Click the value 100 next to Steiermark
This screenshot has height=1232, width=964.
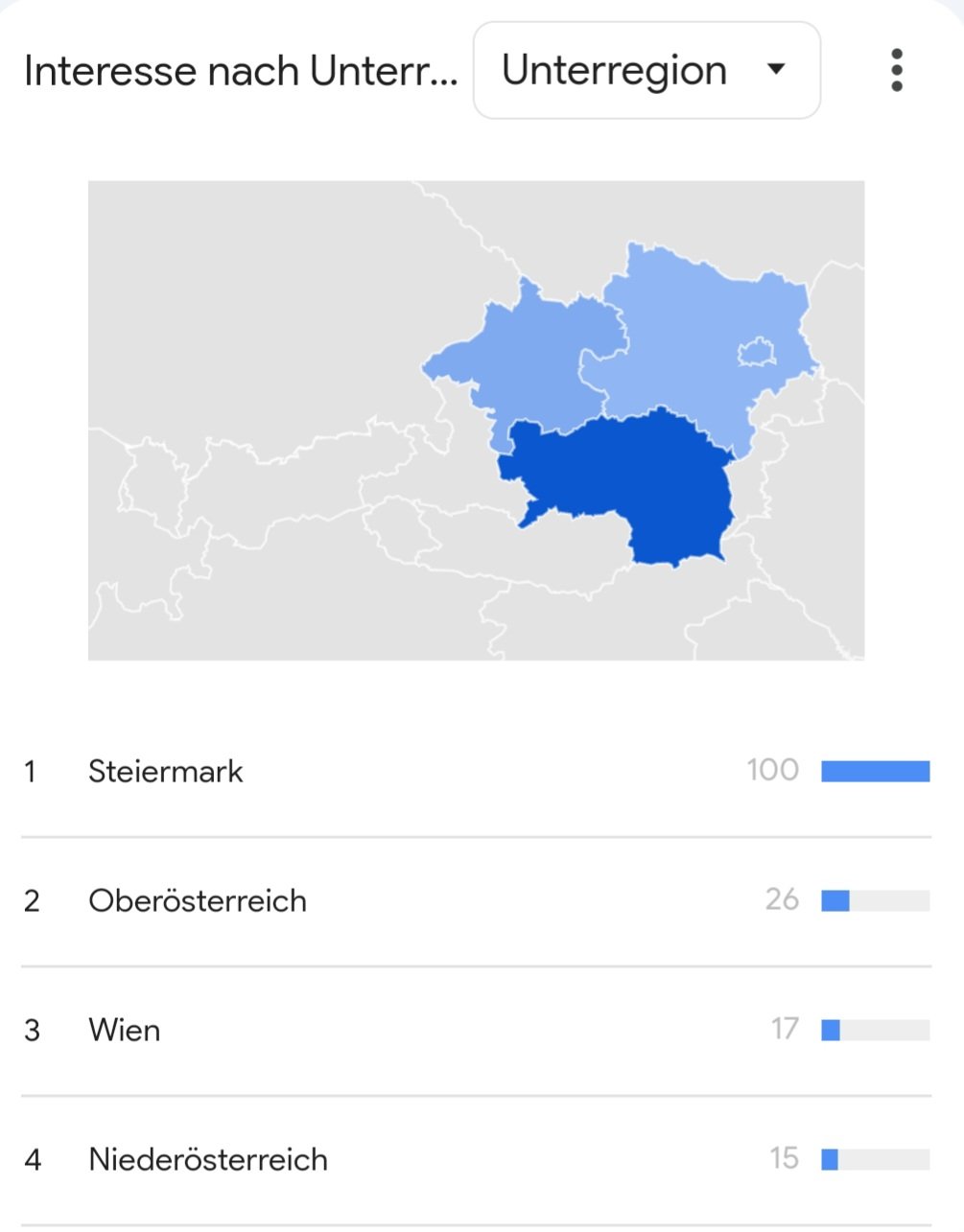[x=773, y=770]
